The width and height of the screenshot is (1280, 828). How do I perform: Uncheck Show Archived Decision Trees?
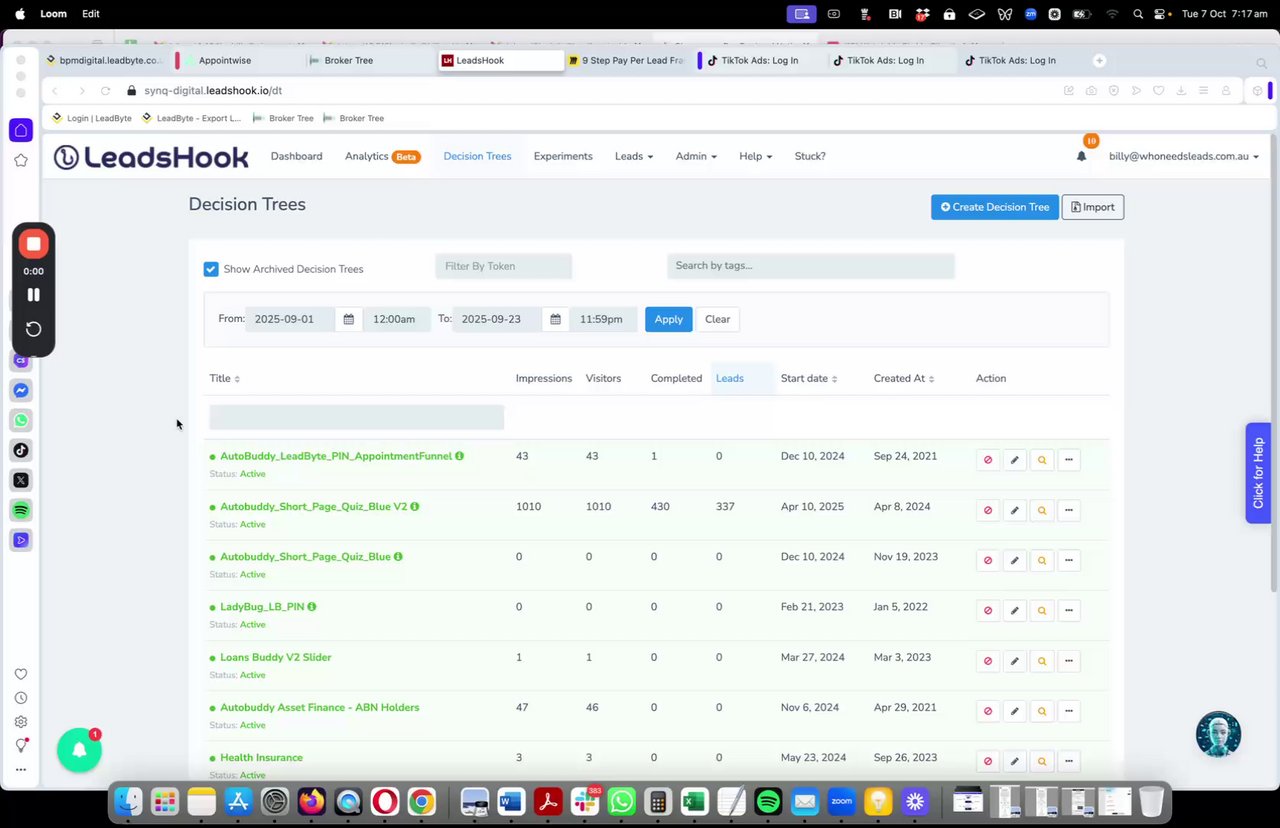pyautogui.click(x=211, y=269)
